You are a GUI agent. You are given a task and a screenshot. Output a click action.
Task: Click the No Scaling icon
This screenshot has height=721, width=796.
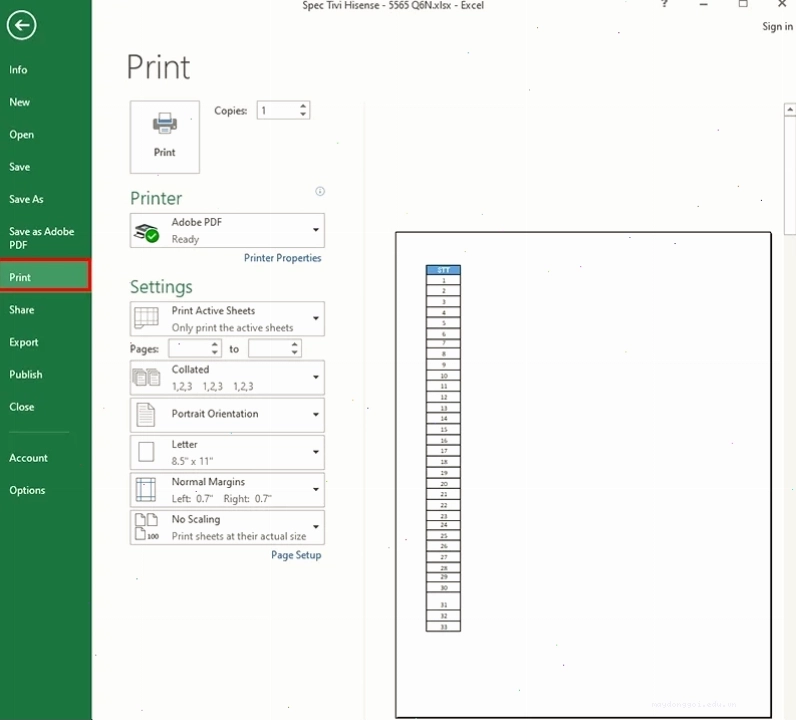(x=146, y=527)
